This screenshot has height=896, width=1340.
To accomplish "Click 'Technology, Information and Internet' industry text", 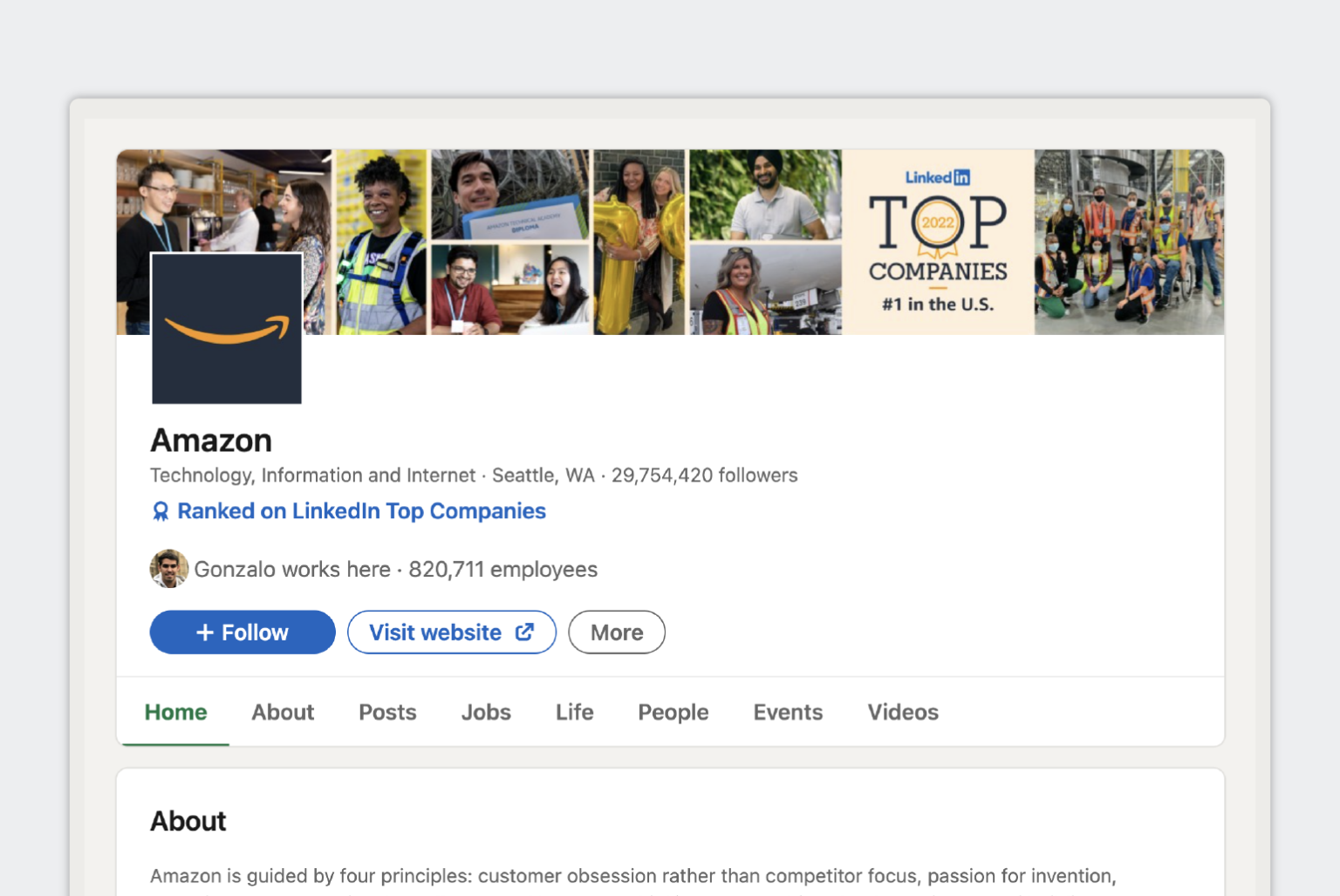I will tap(313, 475).
